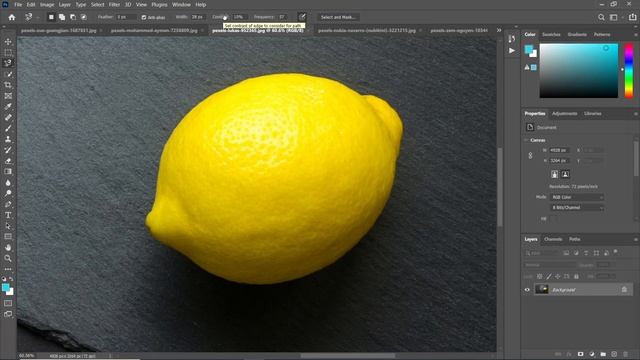Viewport: 640px width, 360px height.
Task: Open the Libraries tab
Action: tap(593, 114)
